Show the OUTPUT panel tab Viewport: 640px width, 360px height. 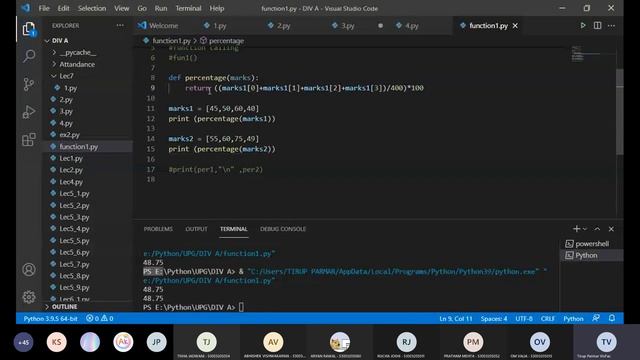(x=196, y=229)
